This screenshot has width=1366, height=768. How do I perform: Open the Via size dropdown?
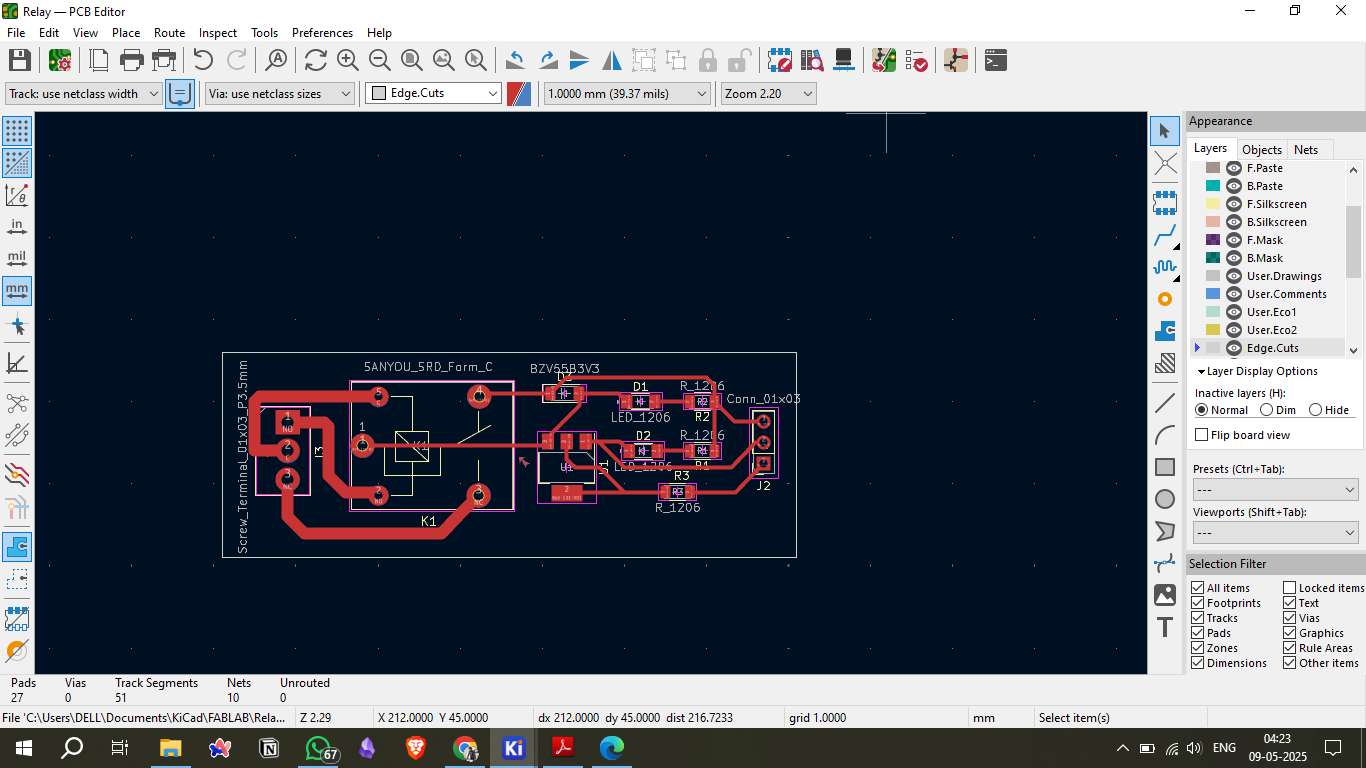(x=280, y=93)
